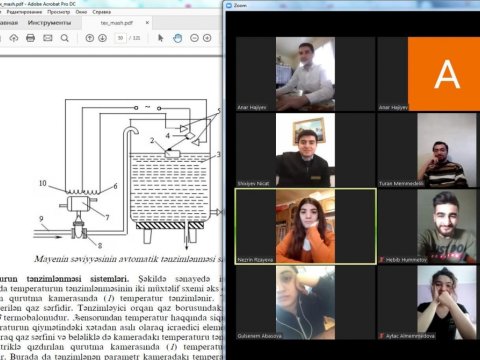Activate the Hand pan tool
480x360 pixels.
click(178, 38)
